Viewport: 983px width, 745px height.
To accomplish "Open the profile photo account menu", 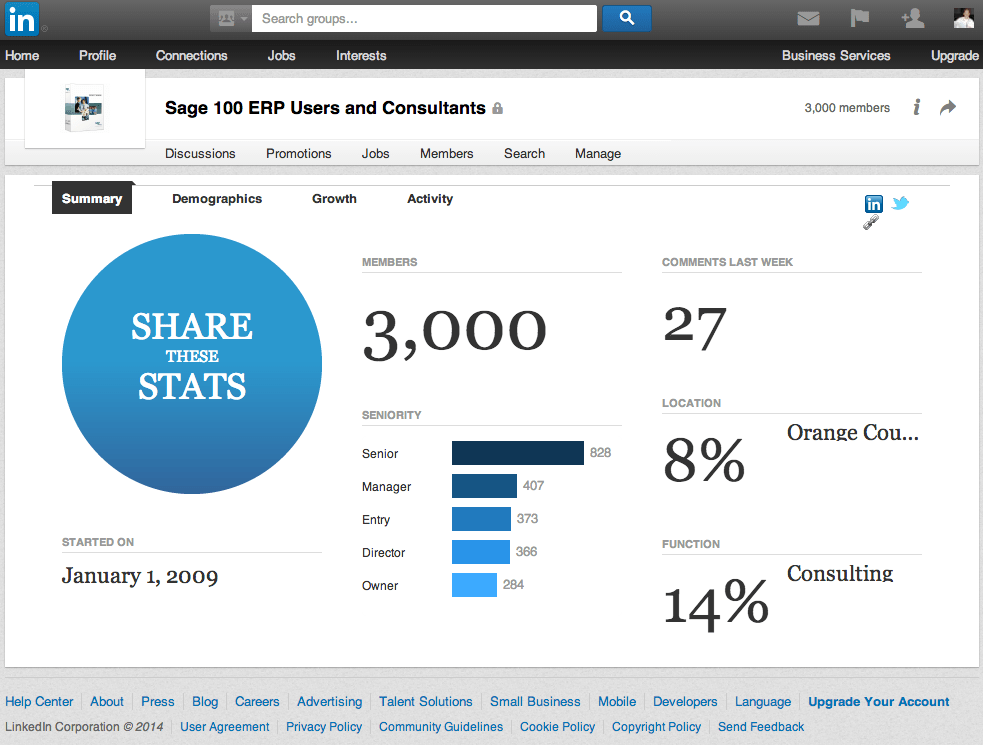I will tap(964, 18).
